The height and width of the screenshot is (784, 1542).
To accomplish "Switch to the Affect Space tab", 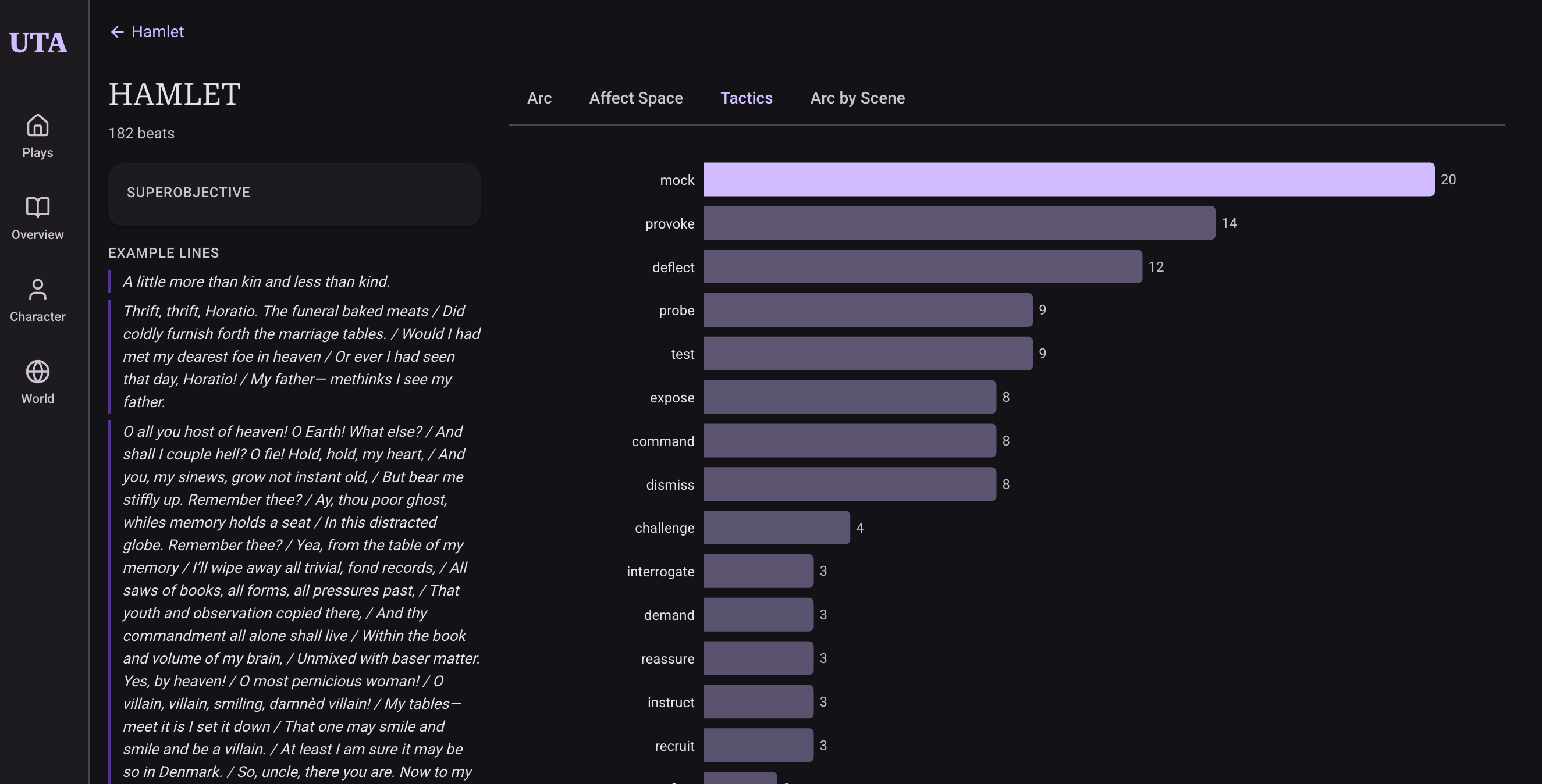I will coord(636,98).
